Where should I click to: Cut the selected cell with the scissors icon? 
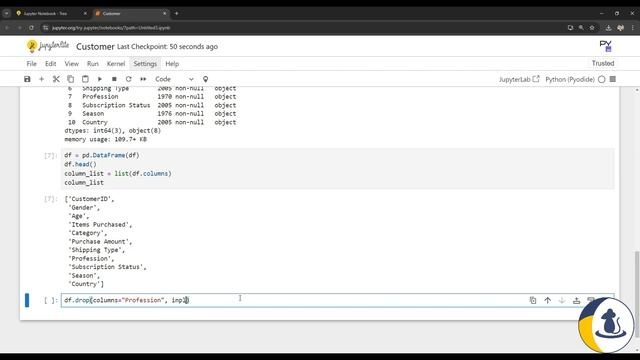coord(56,79)
